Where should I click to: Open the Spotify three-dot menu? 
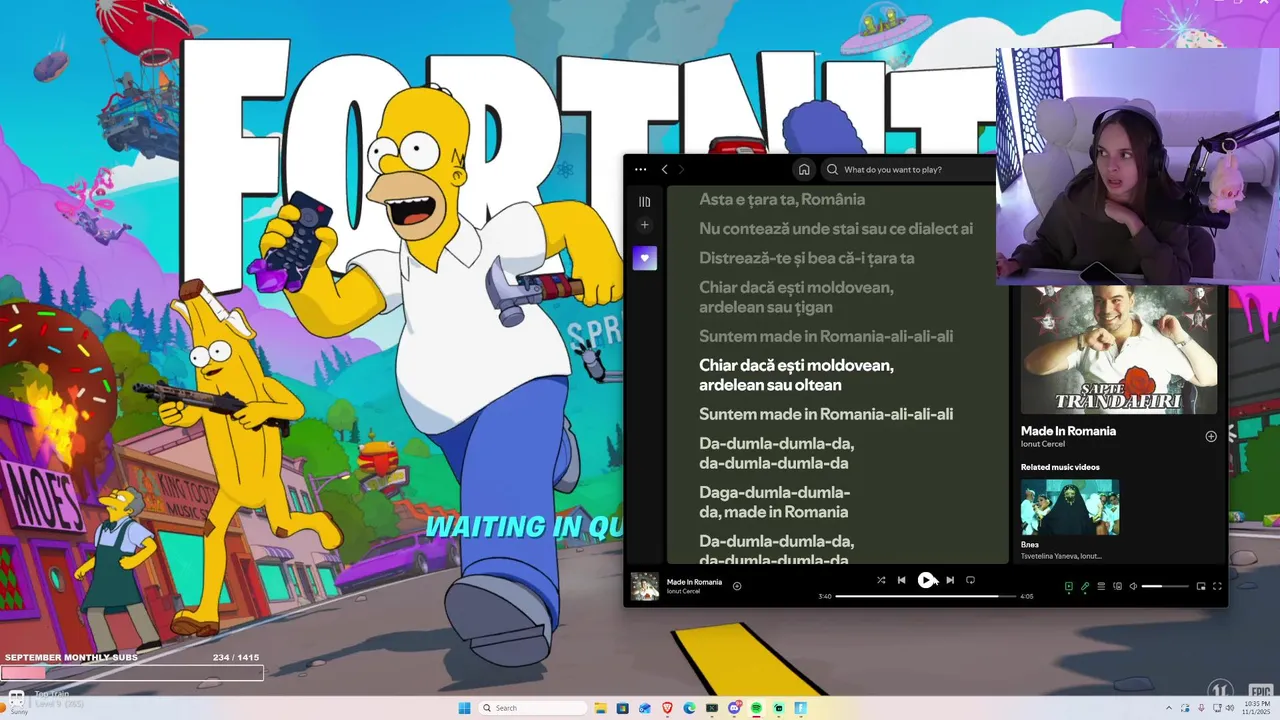(x=640, y=169)
